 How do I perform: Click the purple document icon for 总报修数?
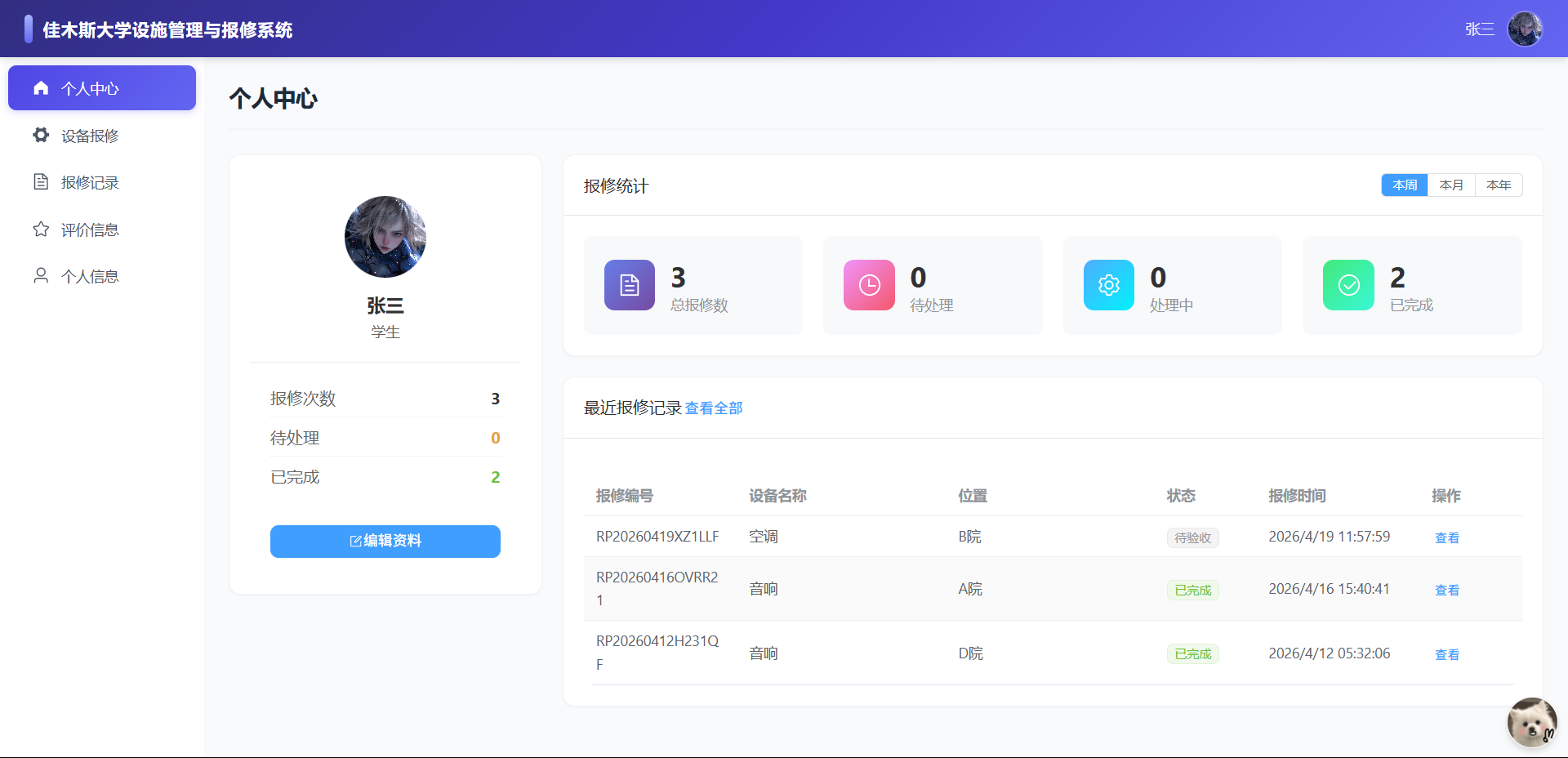pyautogui.click(x=630, y=285)
